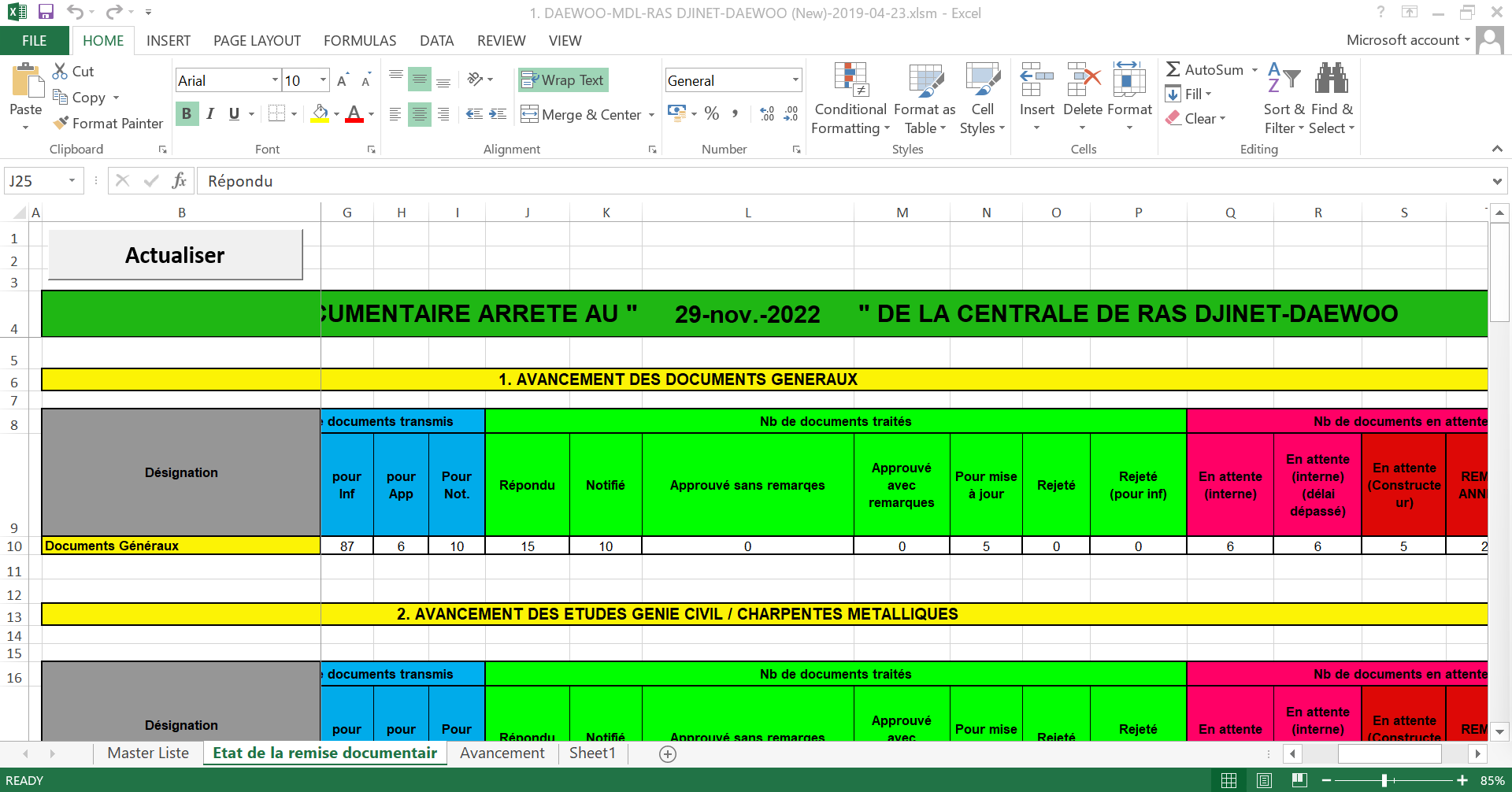Open the Avancement sheet tab
This screenshot has width=1512, height=792.
click(502, 753)
